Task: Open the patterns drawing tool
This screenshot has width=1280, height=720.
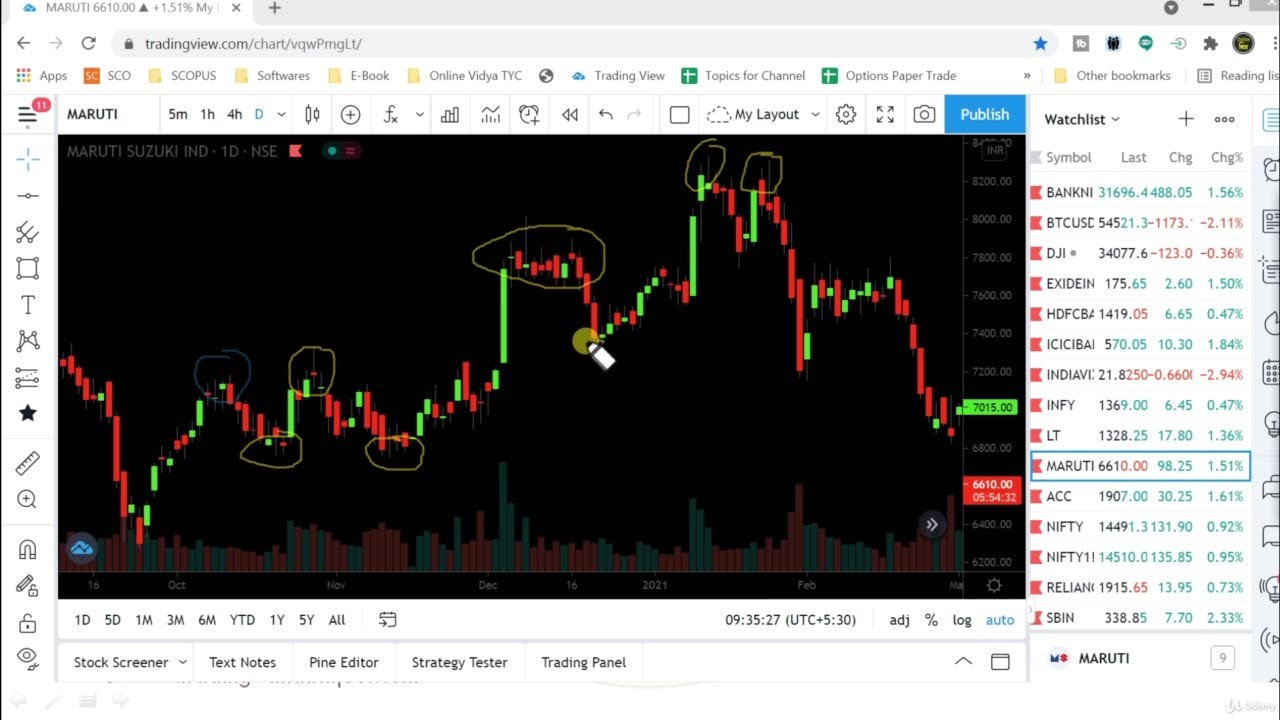Action: coord(28,341)
